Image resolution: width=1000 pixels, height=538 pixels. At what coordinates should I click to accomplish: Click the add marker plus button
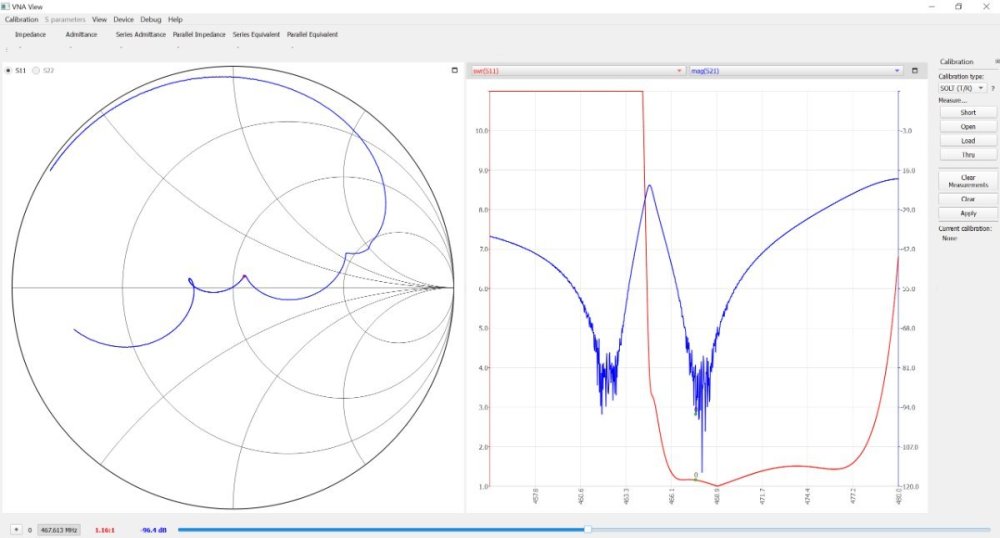(x=16, y=529)
